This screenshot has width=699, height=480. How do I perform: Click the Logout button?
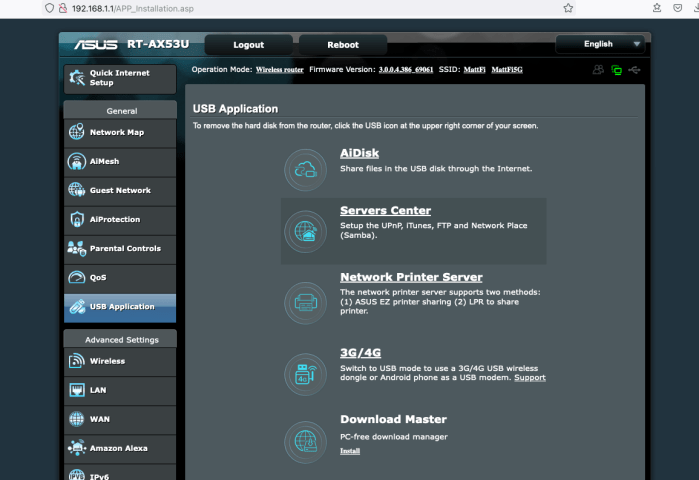(248, 45)
